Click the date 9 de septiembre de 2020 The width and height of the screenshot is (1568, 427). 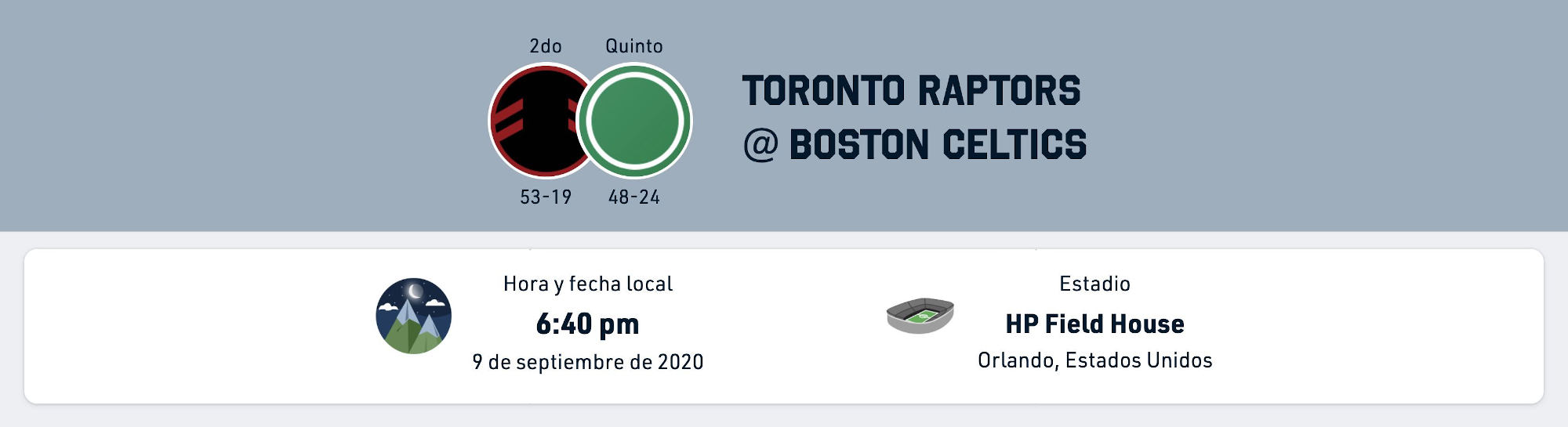click(x=588, y=362)
